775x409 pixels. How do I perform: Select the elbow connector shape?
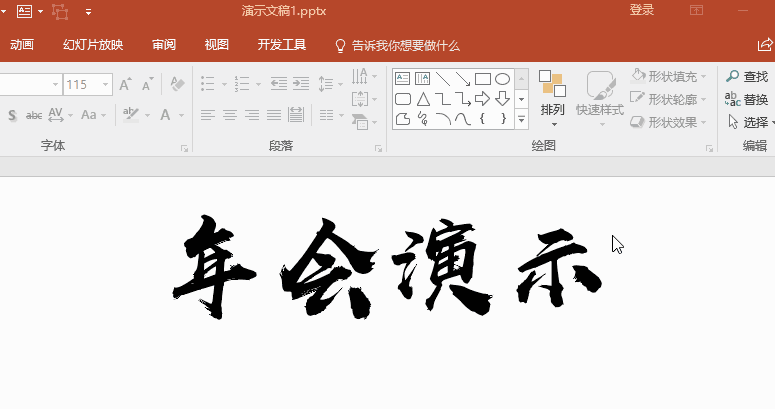[x=443, y=99]
